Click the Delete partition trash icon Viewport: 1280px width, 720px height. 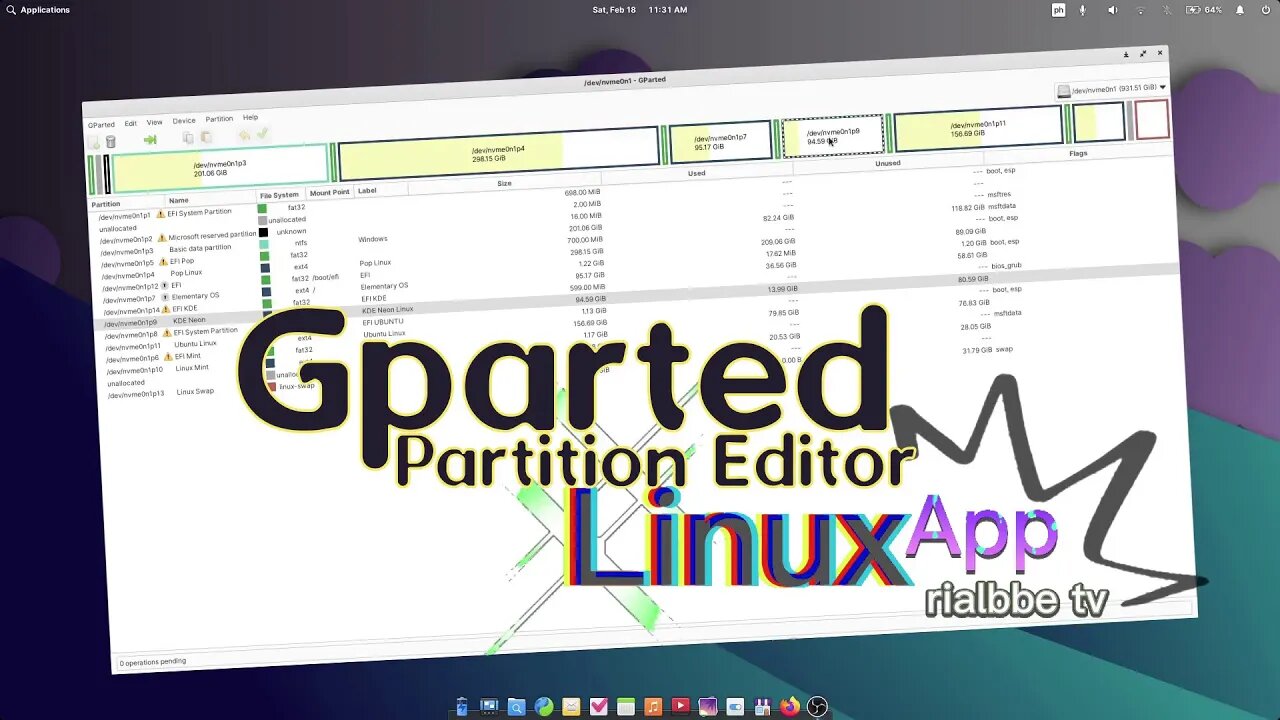coord(111,142)
